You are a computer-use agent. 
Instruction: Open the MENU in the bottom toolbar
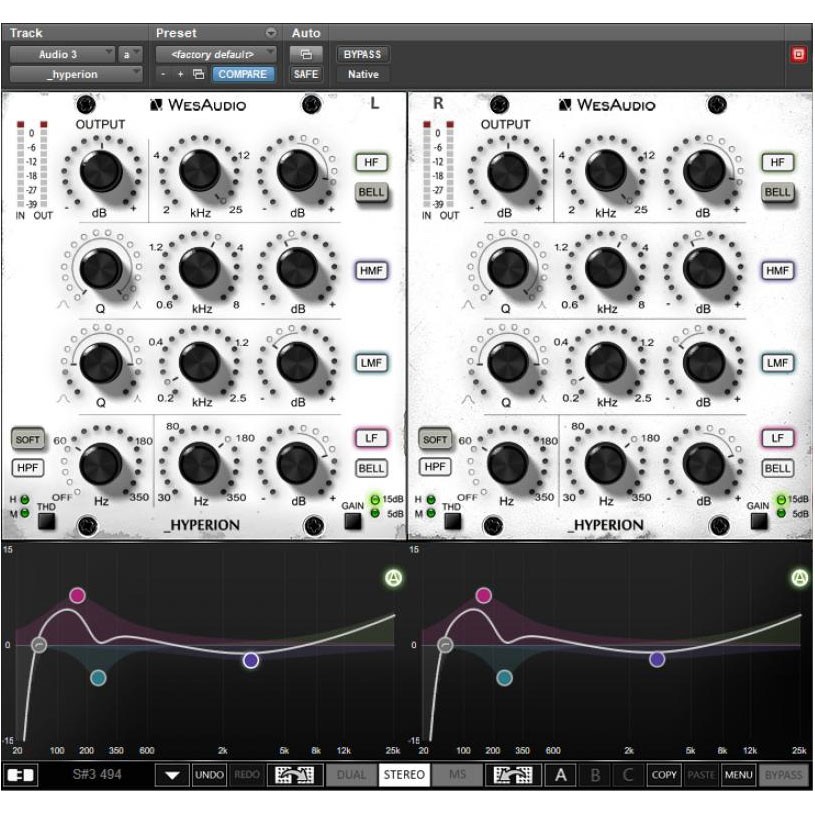coord(740,773)
